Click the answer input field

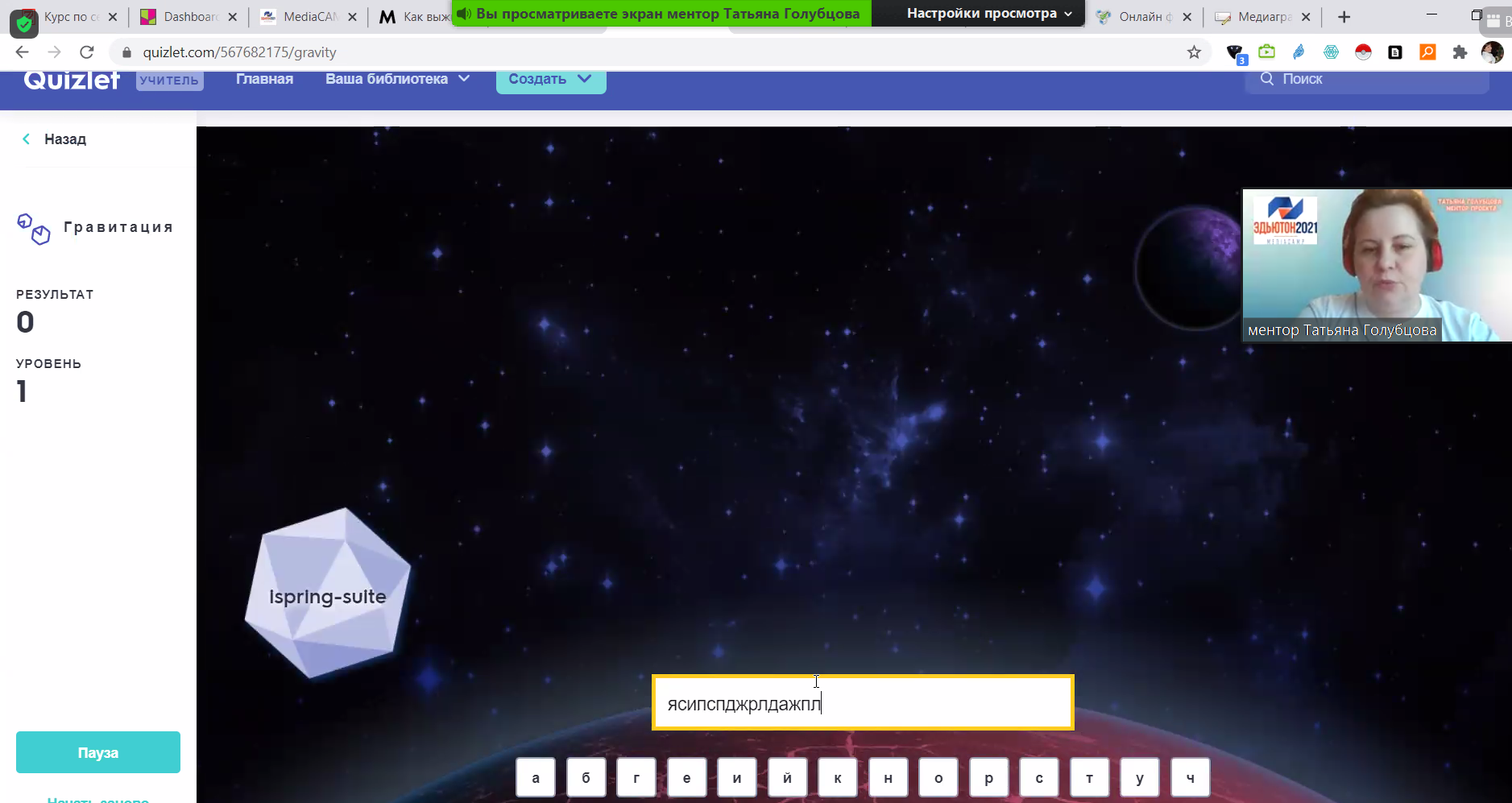tap(863, 702)
